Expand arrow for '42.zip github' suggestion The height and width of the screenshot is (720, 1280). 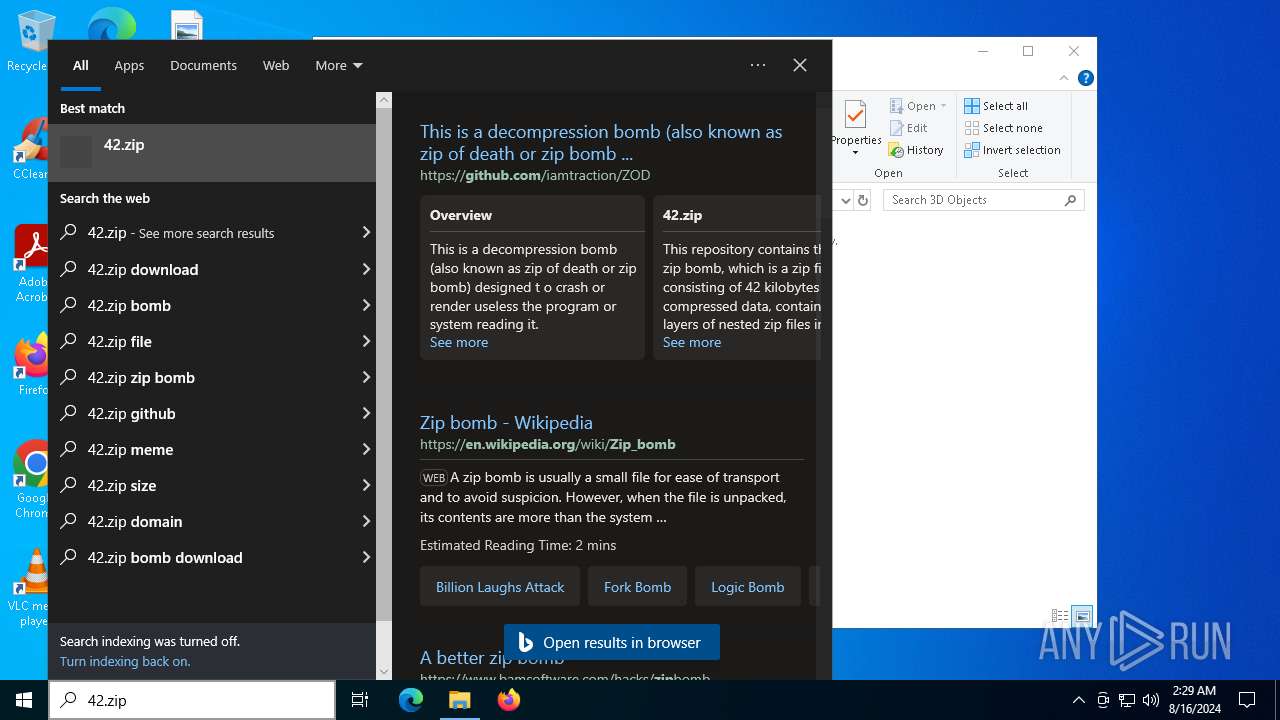(x=366, y=413)
